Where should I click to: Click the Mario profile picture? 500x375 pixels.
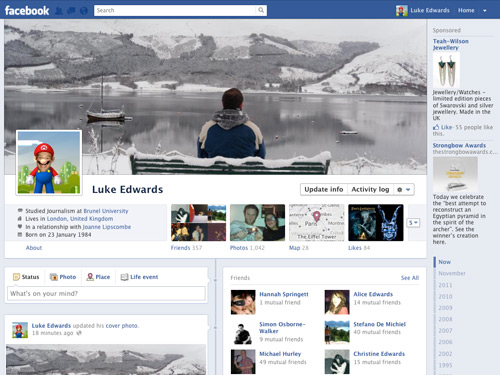click(49, 162)
